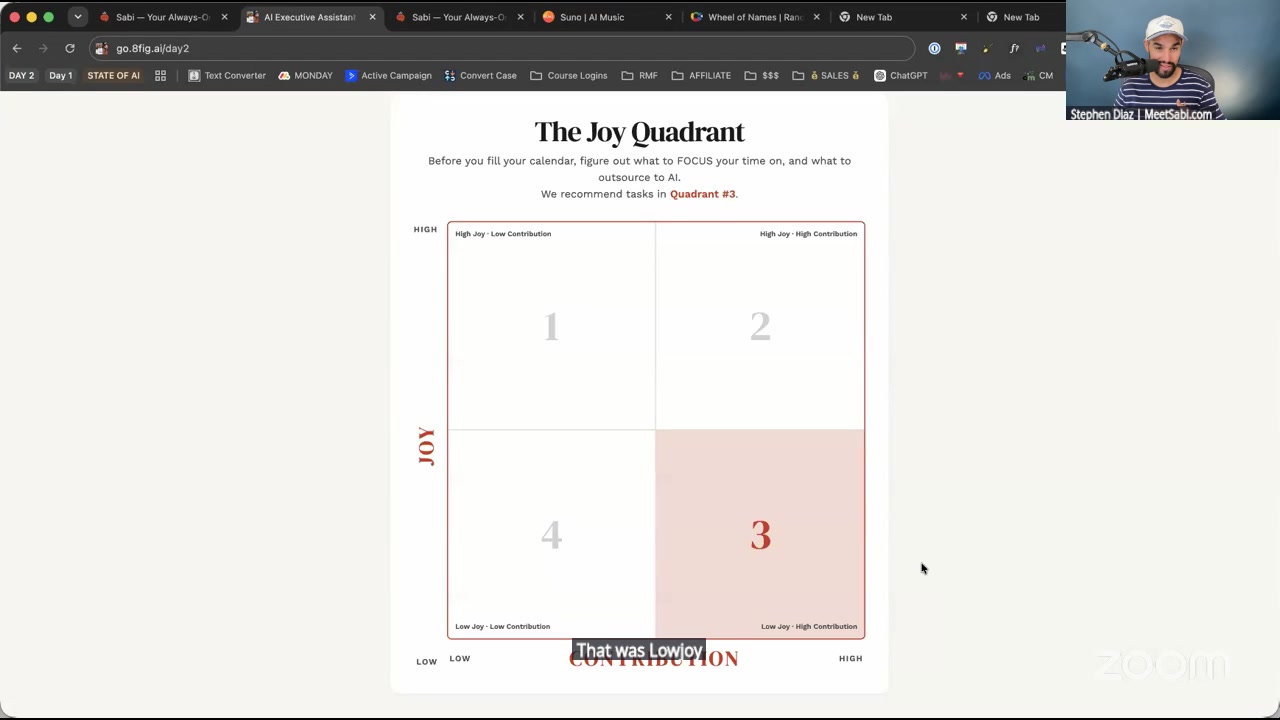This screenshot has width=1280, height=720.
Task: Click the address bar showing go.8fig.ai/day2
Action: coord(500,48)
